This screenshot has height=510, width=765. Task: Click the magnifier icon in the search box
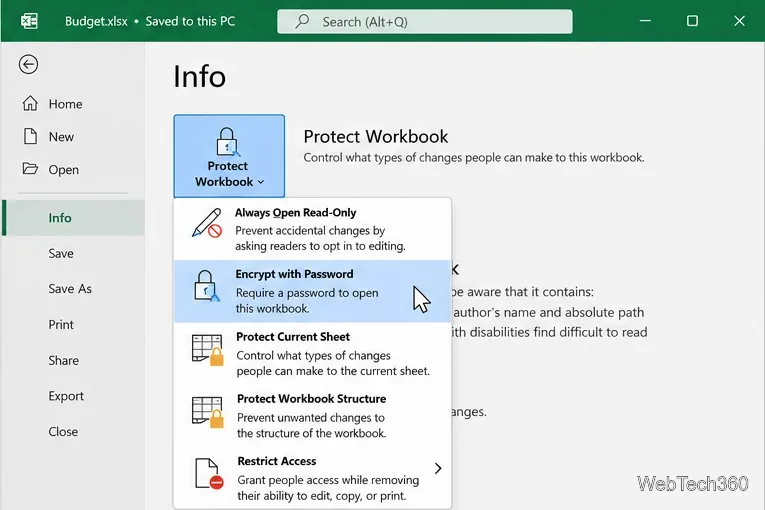(302, 21)
